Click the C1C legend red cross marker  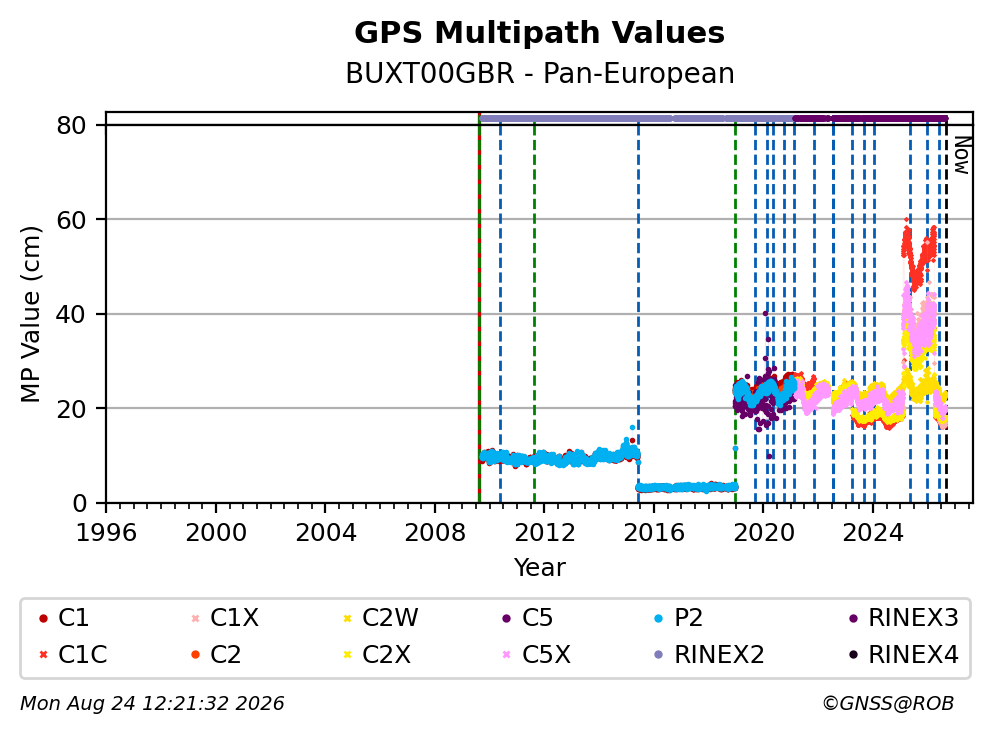point(43,655)
